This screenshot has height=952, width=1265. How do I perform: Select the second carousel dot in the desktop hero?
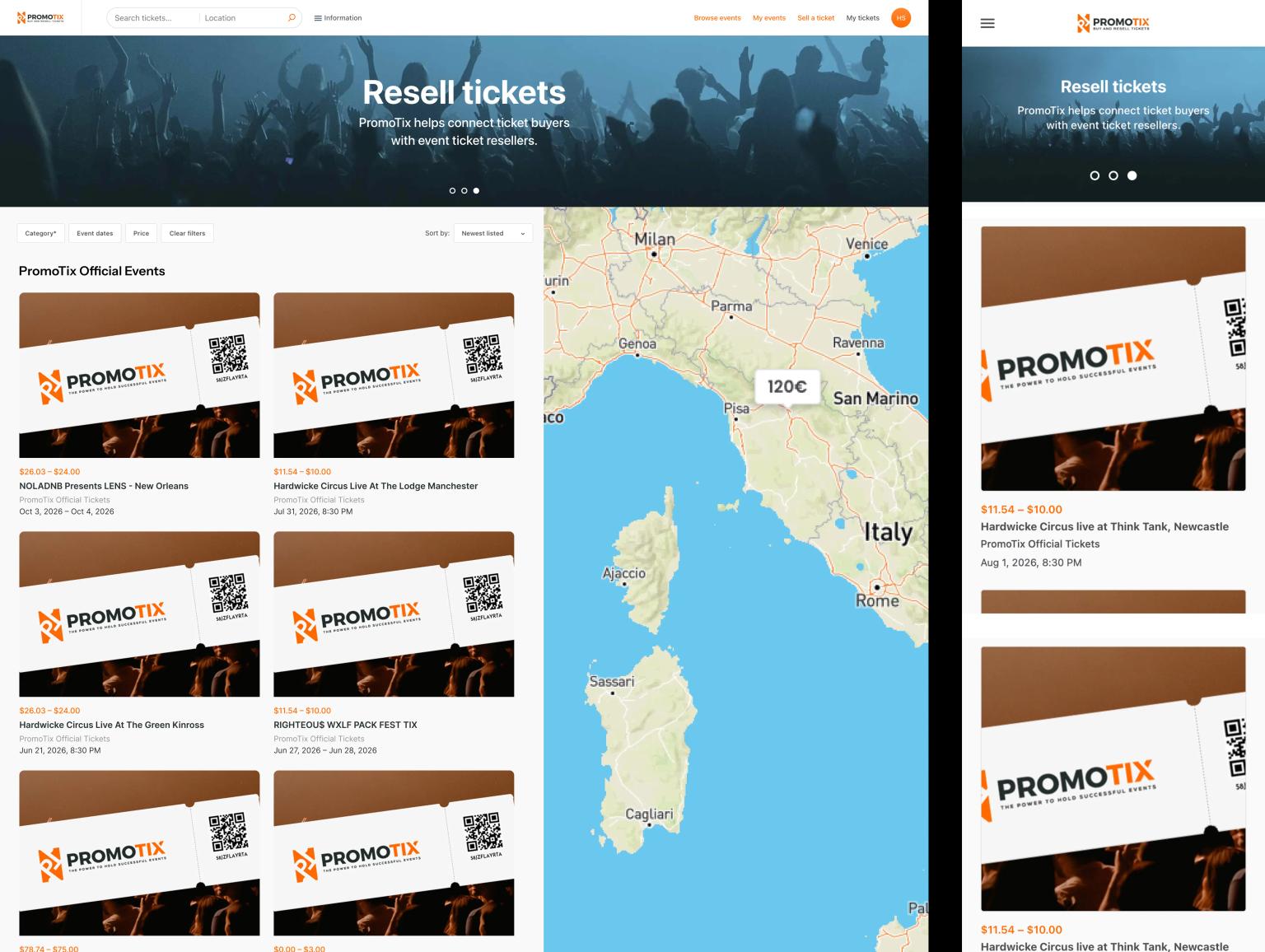tap(464, 190)
